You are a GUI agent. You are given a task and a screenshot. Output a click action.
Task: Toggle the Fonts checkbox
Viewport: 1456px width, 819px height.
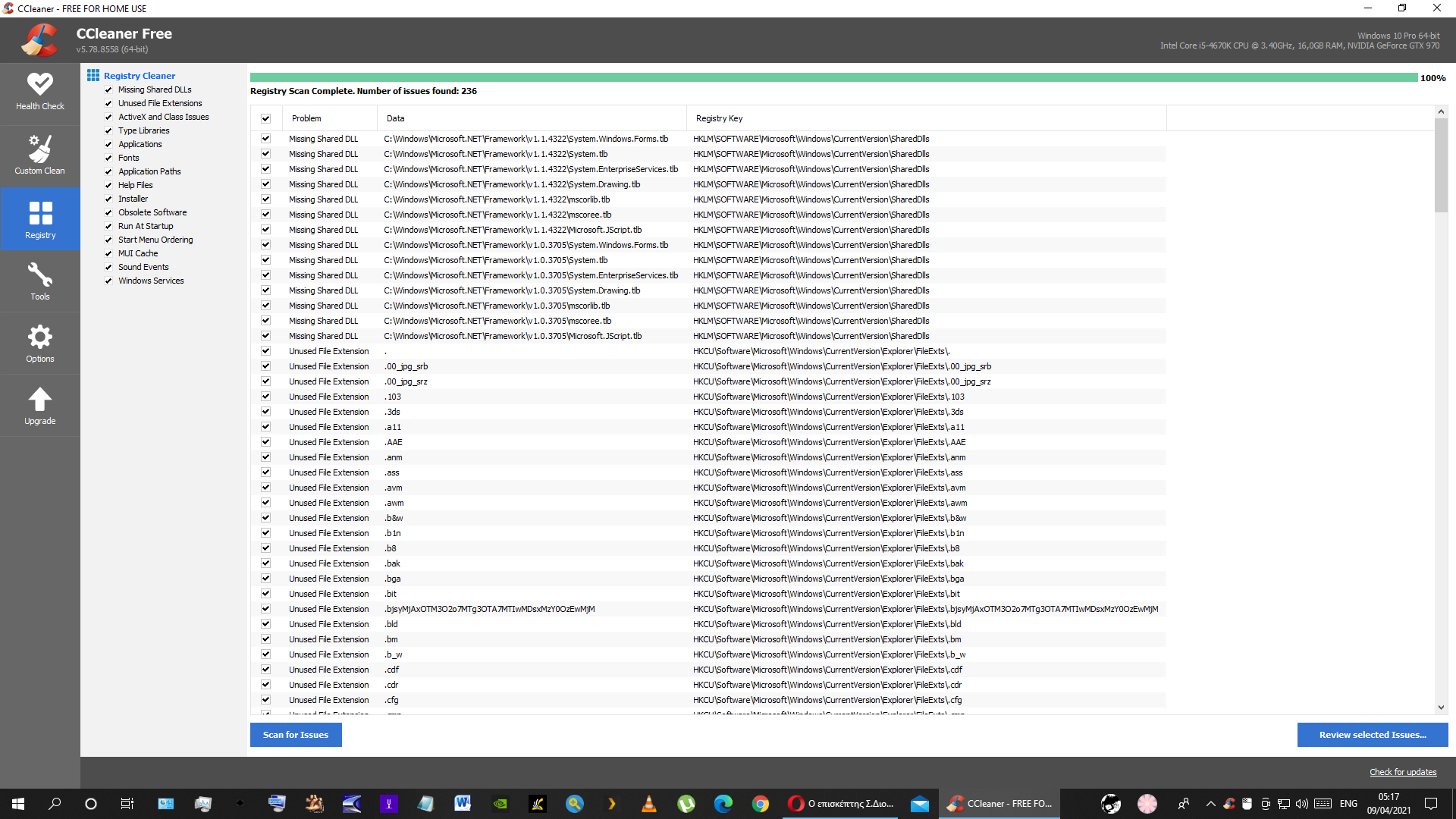pyautogui.click(x=108, y=158)
